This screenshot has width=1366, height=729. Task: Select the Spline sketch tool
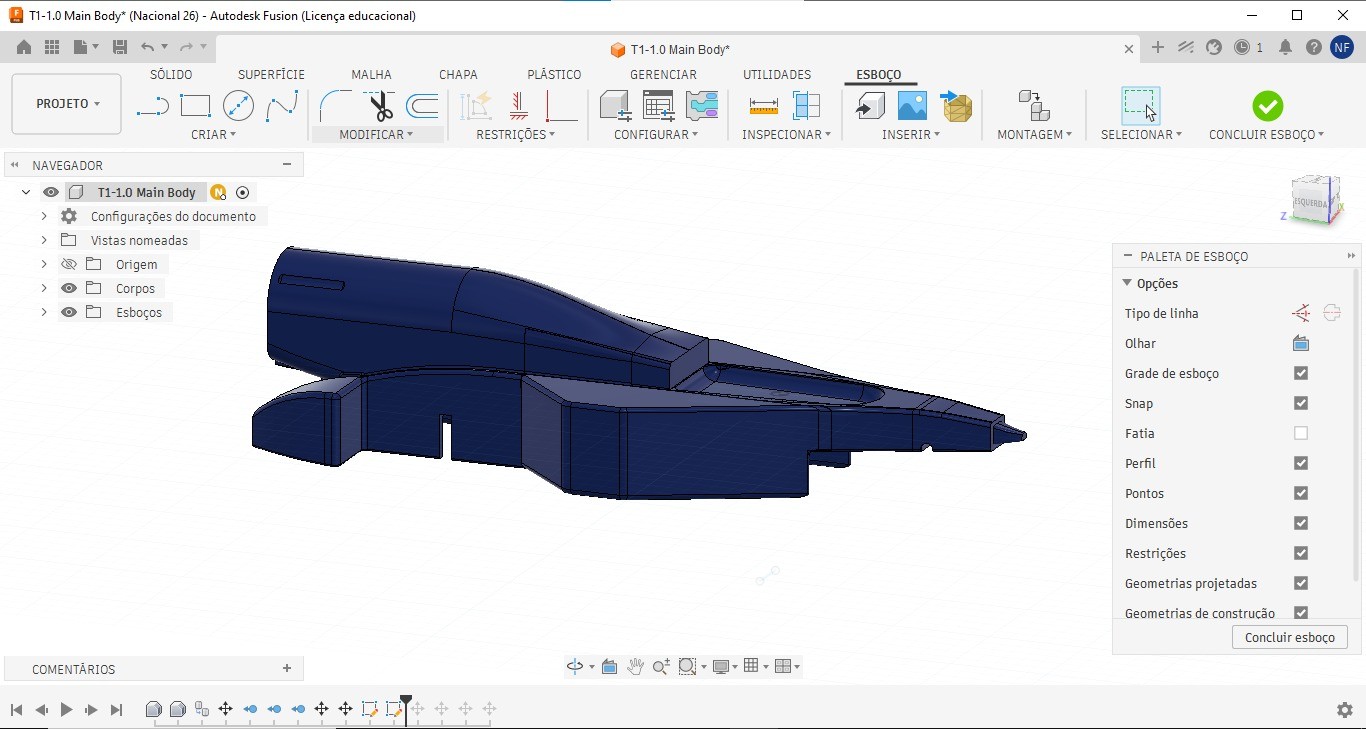(282, 105)
